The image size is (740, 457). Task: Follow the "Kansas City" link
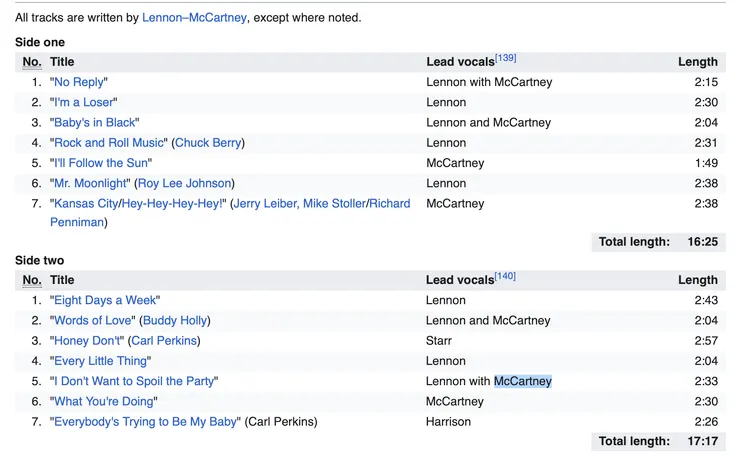(85, 203)
